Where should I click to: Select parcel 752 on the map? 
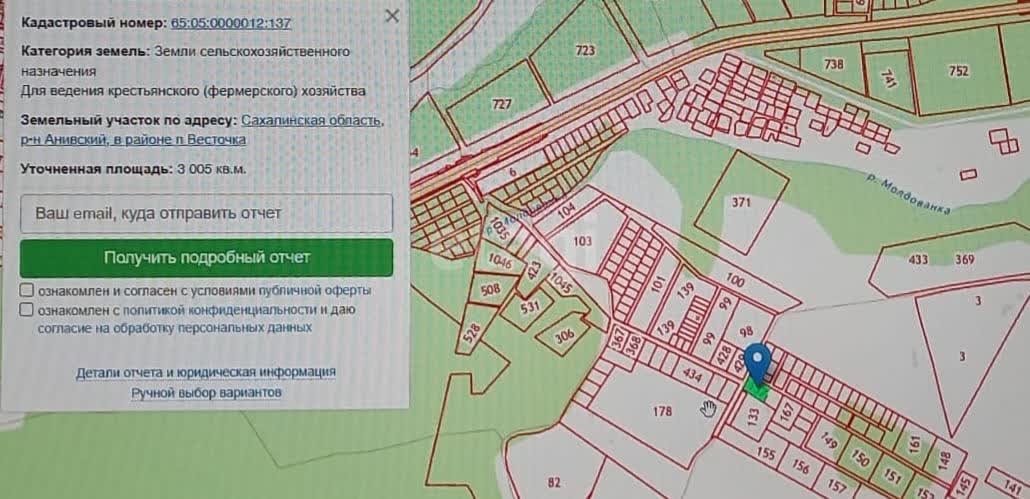point(959,71)
